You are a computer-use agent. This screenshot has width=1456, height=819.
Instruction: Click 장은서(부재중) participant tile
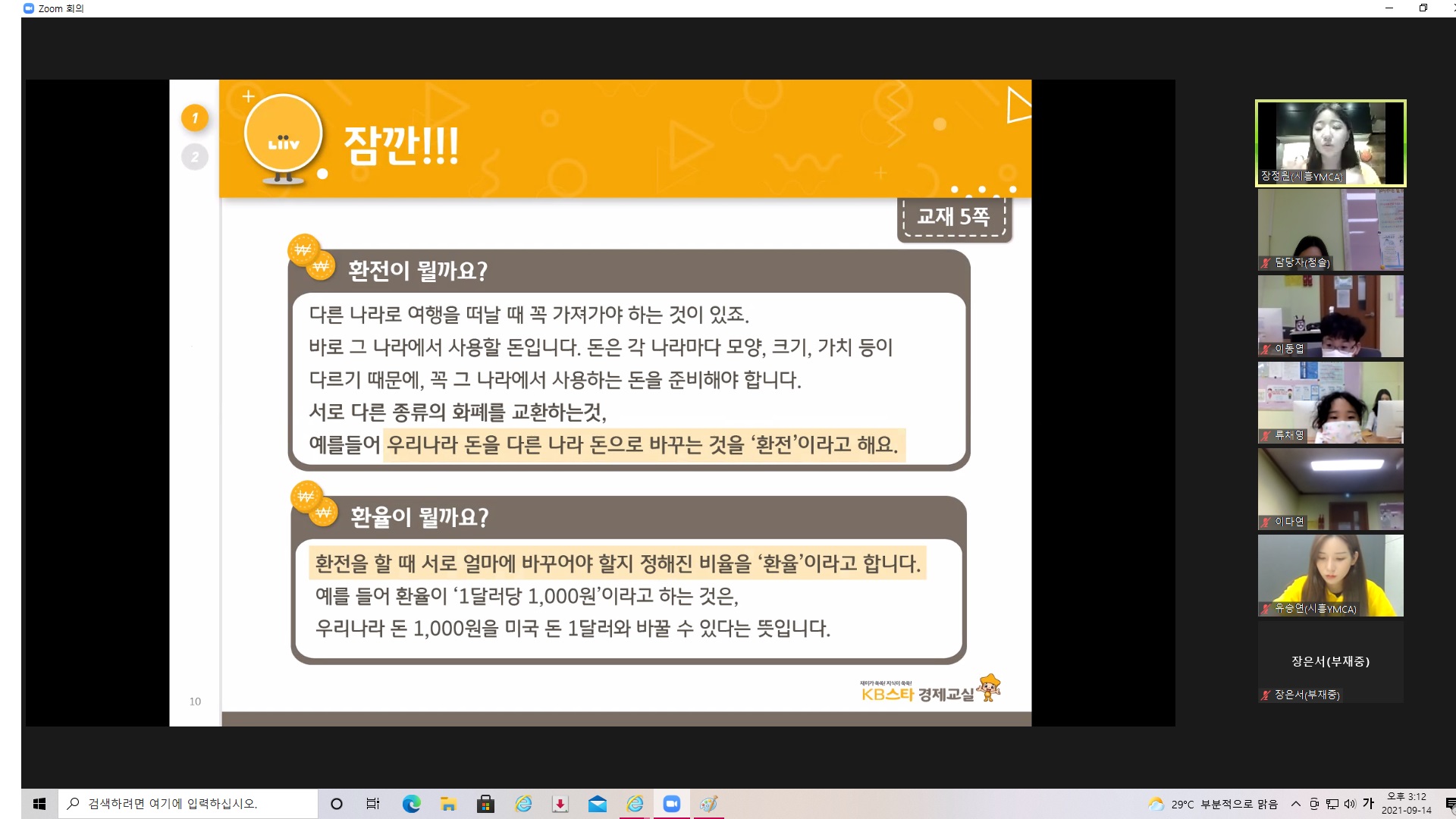[1330, 661]
